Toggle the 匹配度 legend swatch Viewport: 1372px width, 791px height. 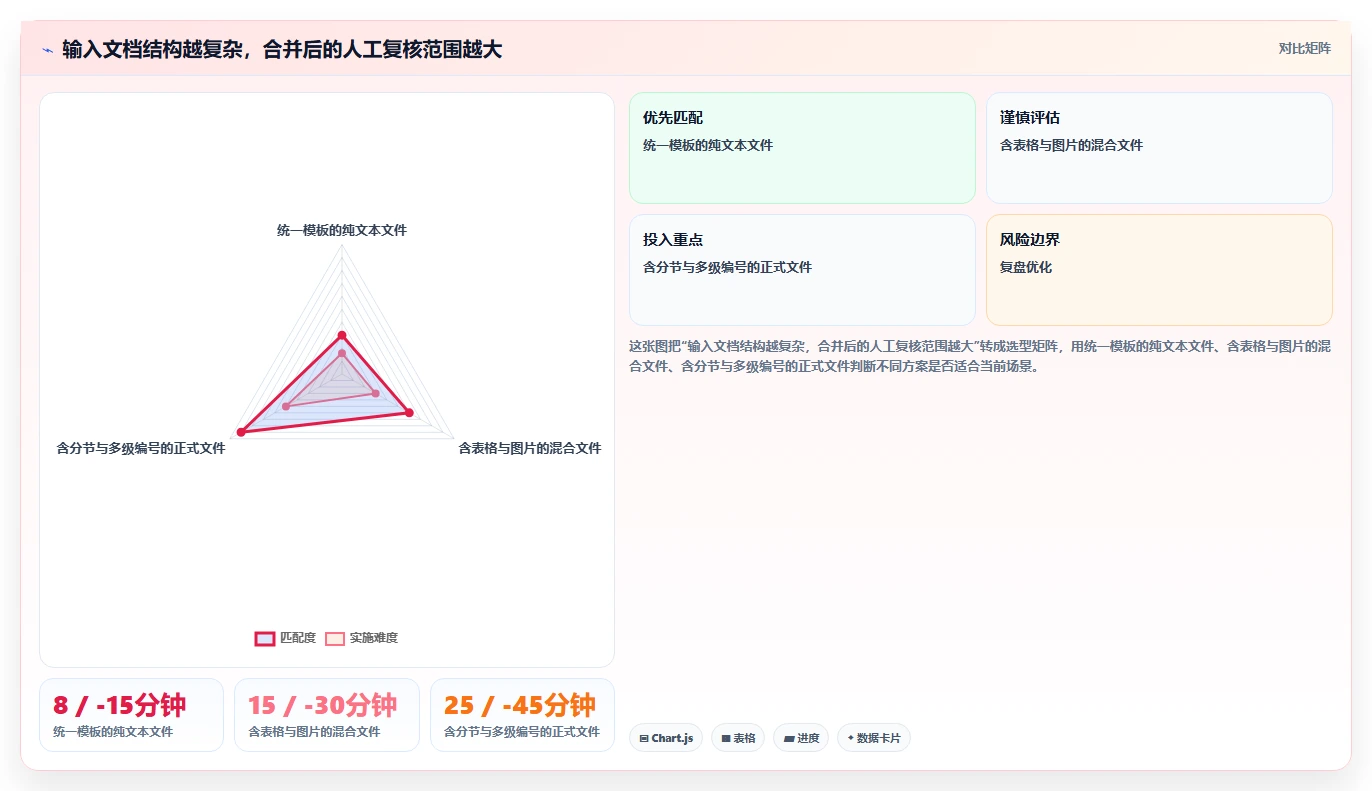click(x=265, y=638)
